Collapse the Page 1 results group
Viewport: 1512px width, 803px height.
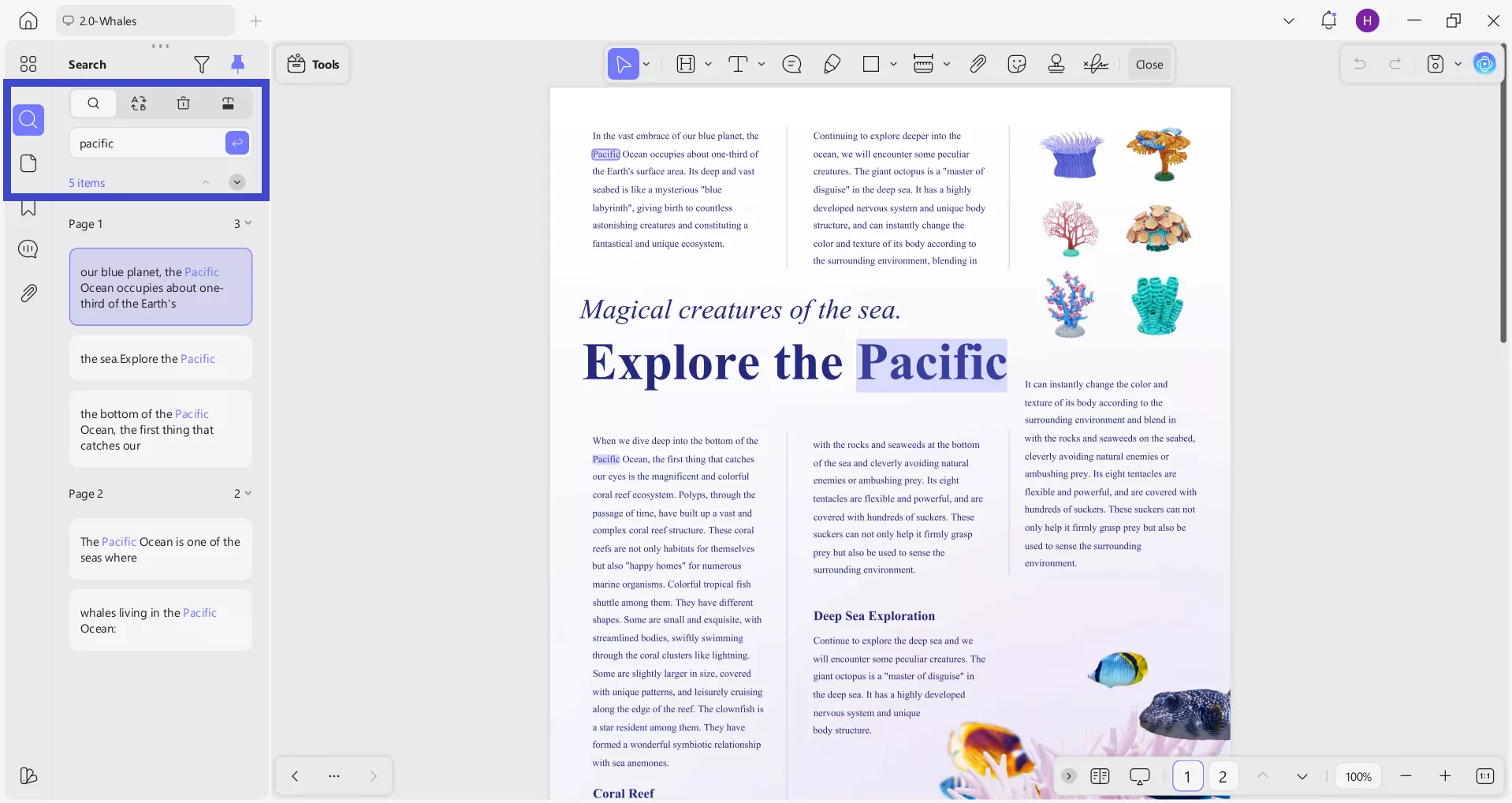tap(248, 223)
